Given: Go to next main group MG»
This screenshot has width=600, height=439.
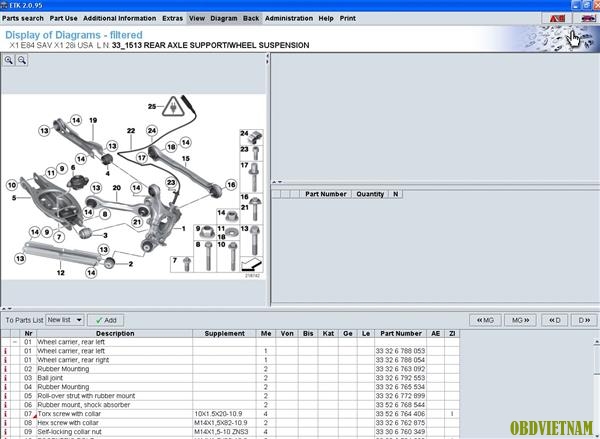Looking at the screenshot, I should [x=520, y=320].
